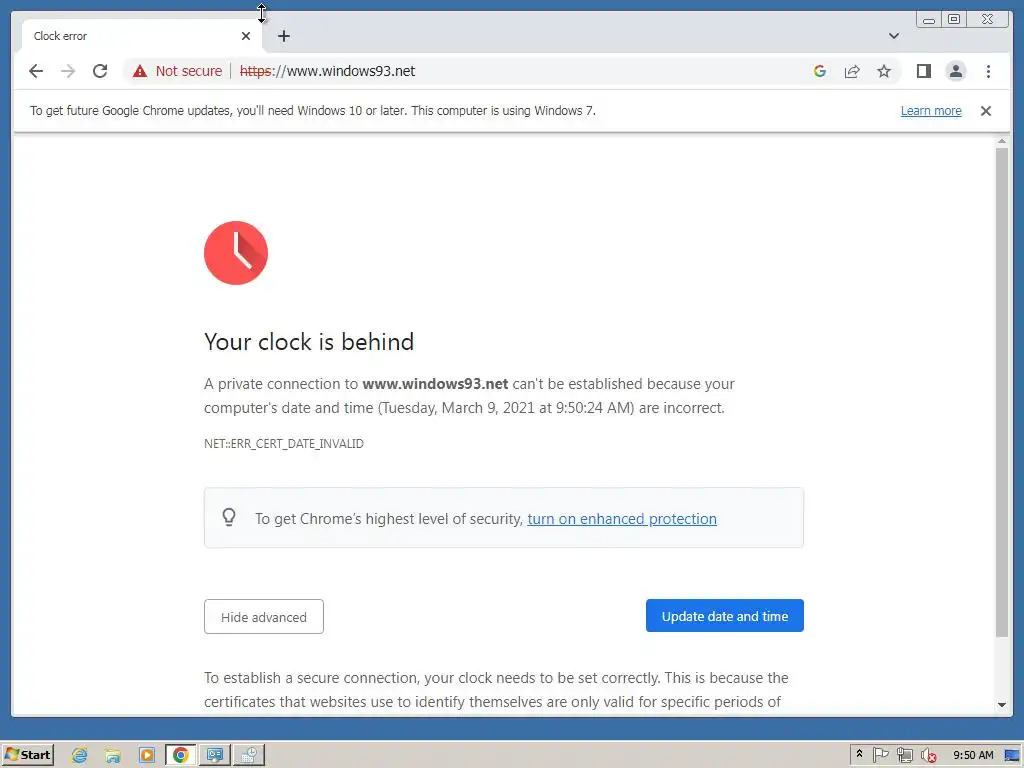This screenshot has height=768, width=1024.
Task: Expand the tab search dropdown chevron
Action: (x=894, y=36)
